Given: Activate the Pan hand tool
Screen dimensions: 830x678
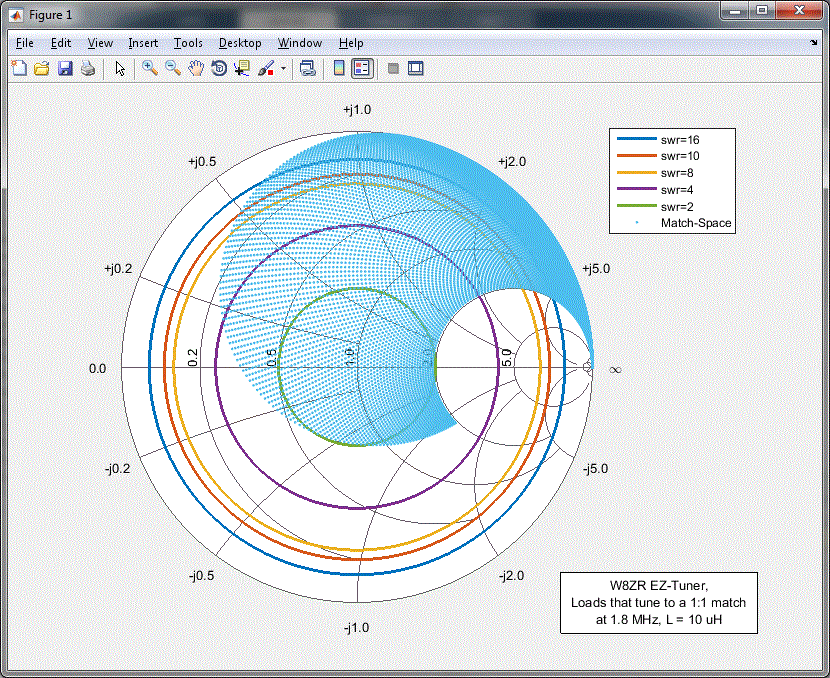Looking at the screenshot, I should (x=196, y=68).
